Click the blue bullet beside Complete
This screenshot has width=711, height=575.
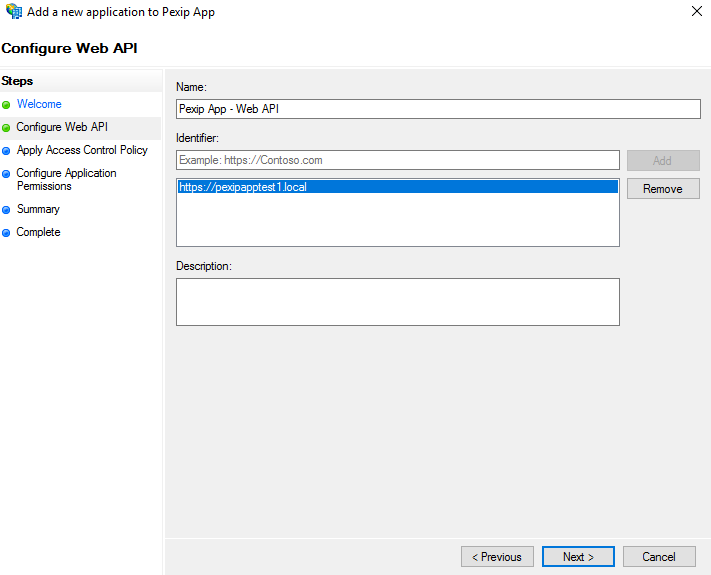pyautogui.click(x=6, y=233)
